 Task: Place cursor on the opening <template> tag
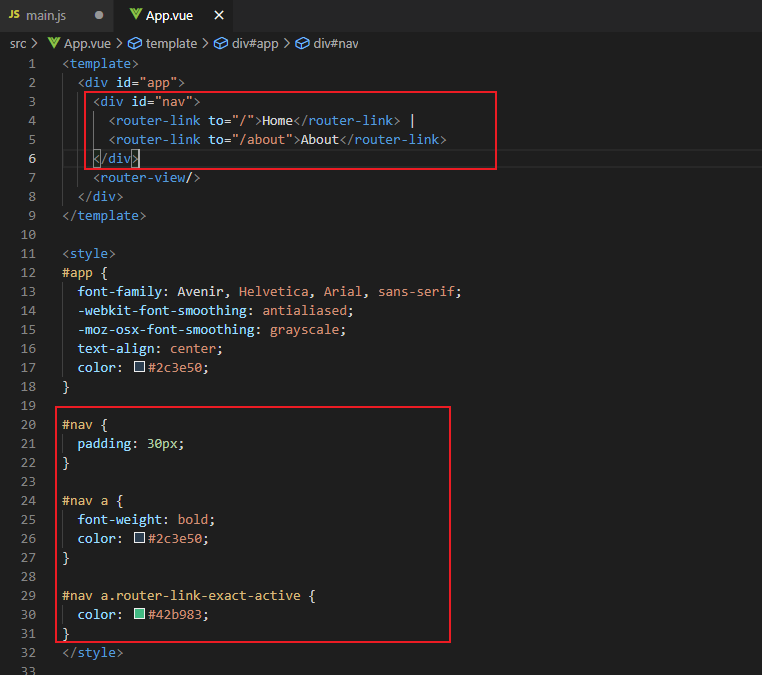100,64
